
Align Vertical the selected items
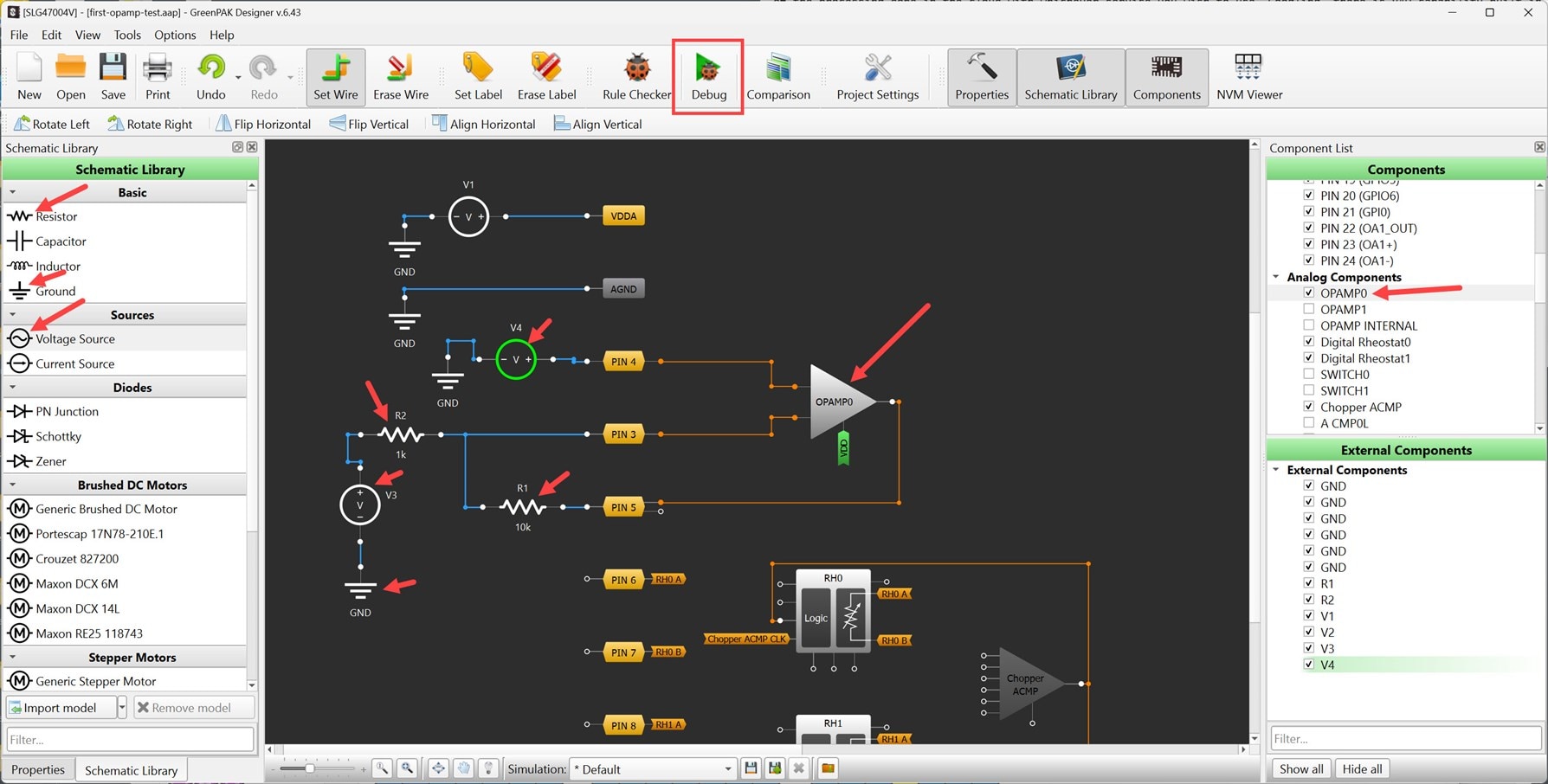pos(598,124)
